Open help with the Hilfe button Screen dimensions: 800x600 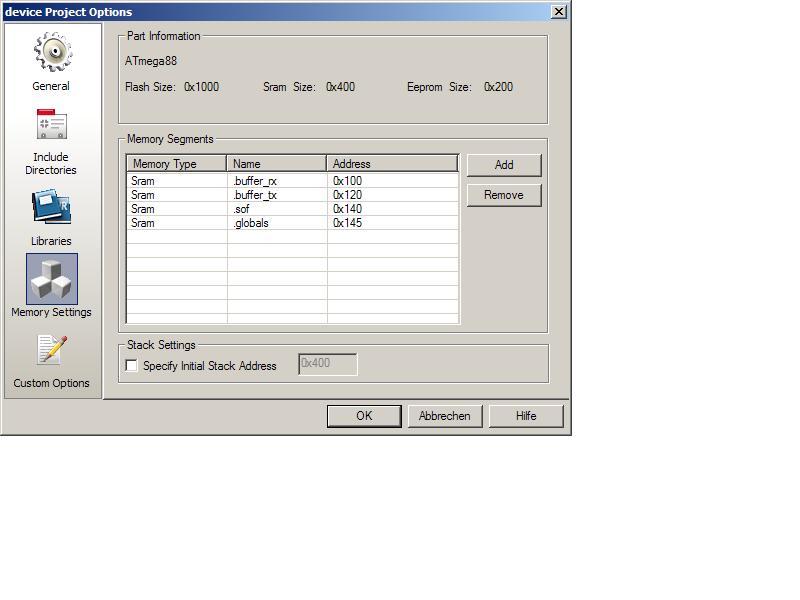[x=526, y=416]
